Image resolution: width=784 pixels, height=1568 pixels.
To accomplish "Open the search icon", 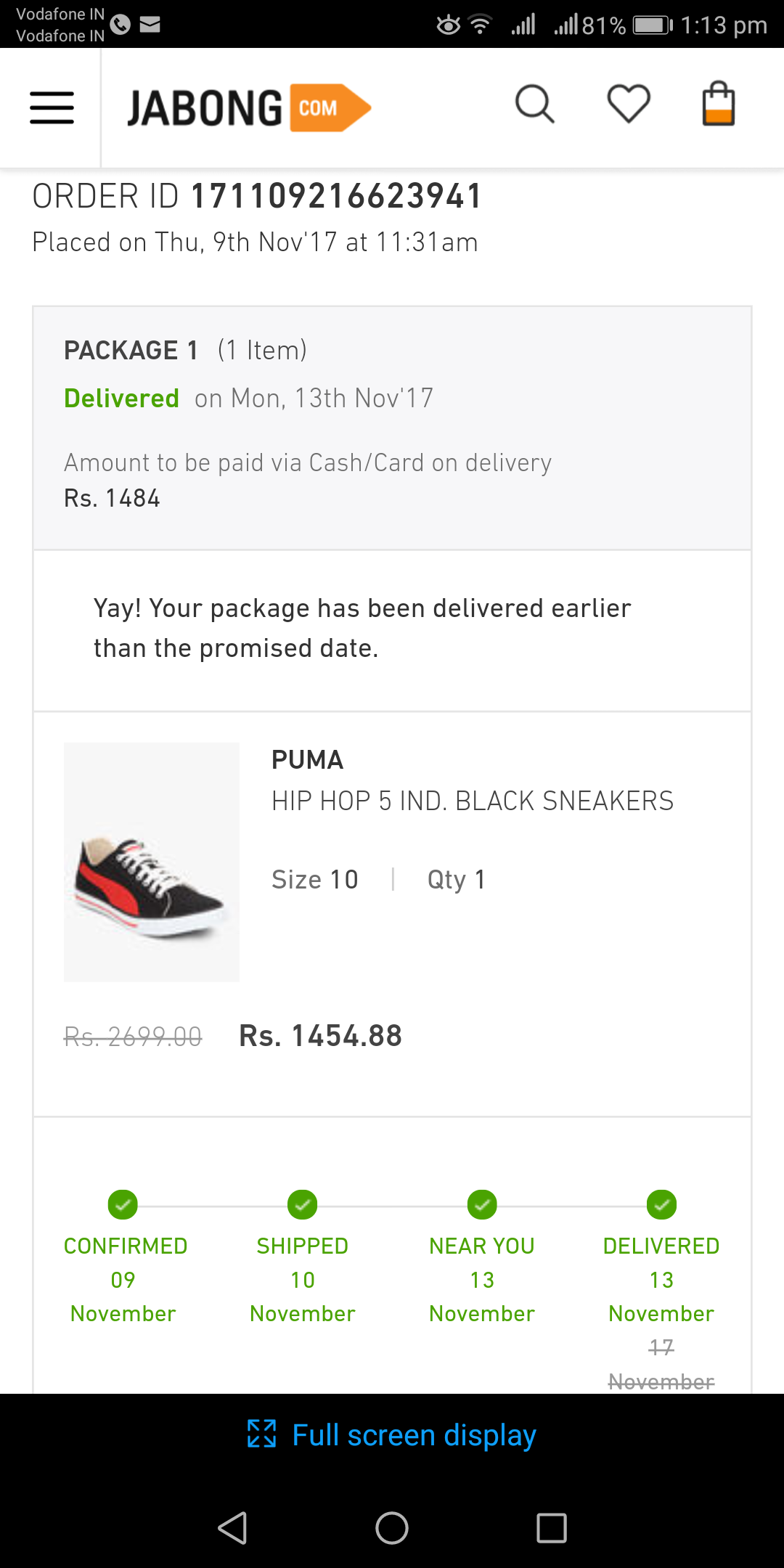I will pyautogui.click(x=535, y=105).
